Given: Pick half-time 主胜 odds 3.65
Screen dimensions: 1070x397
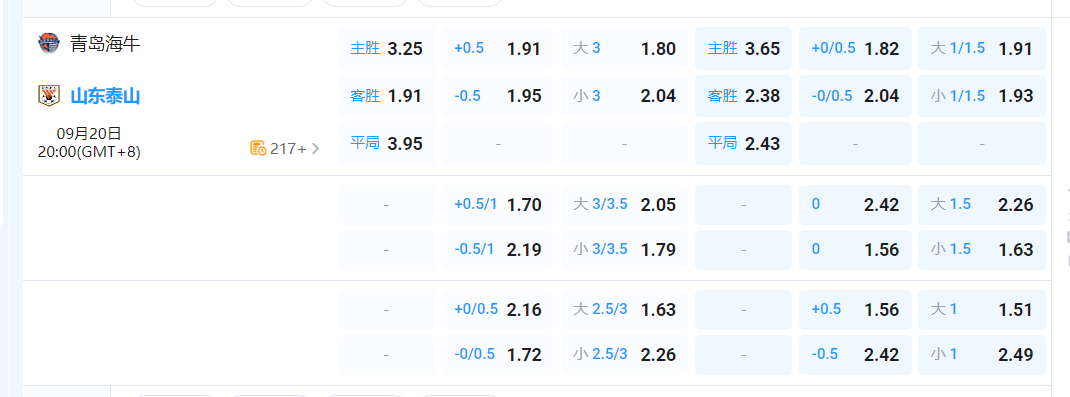Looking at the screenshot, I should pyautogui.click(x=744, y=48).
